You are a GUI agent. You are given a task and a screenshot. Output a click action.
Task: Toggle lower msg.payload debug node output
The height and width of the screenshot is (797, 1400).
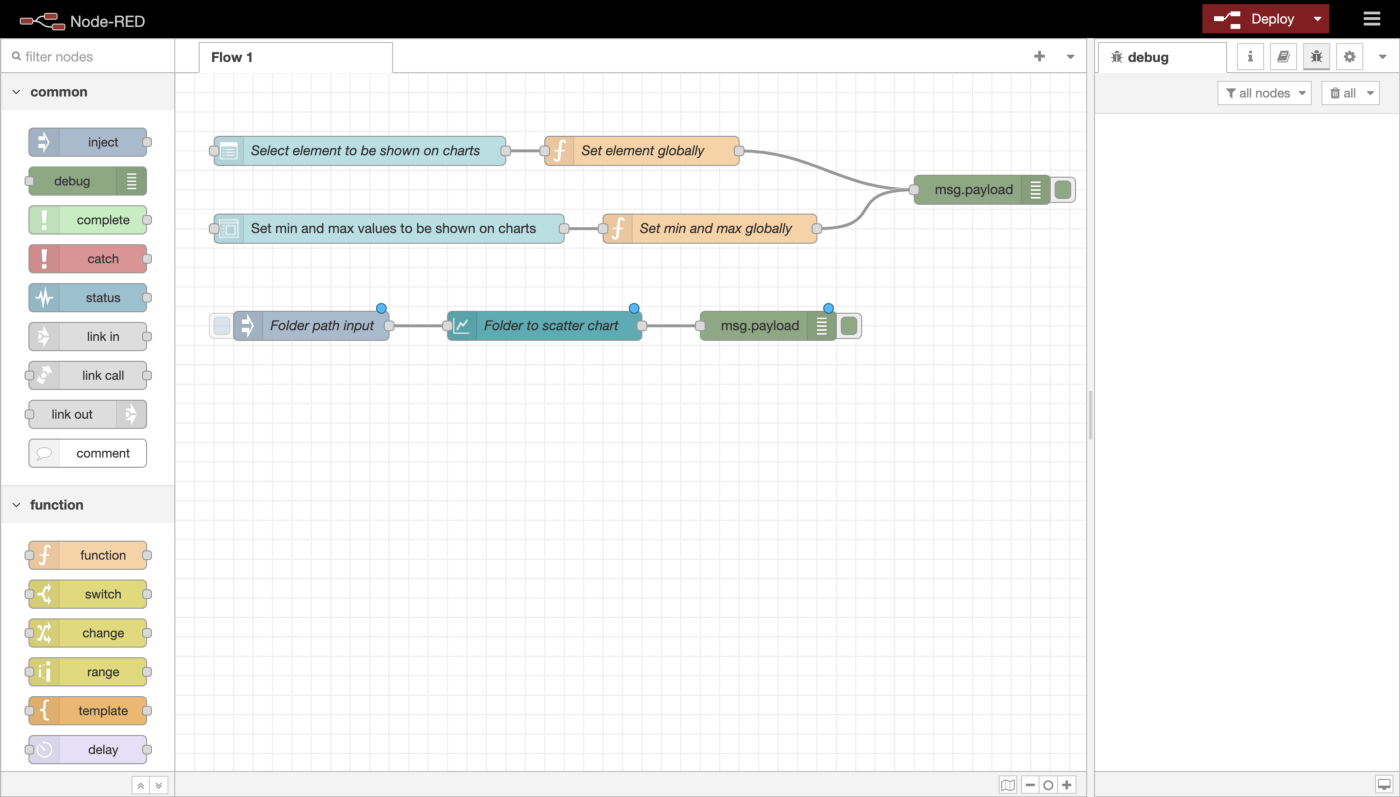(849, 326)
